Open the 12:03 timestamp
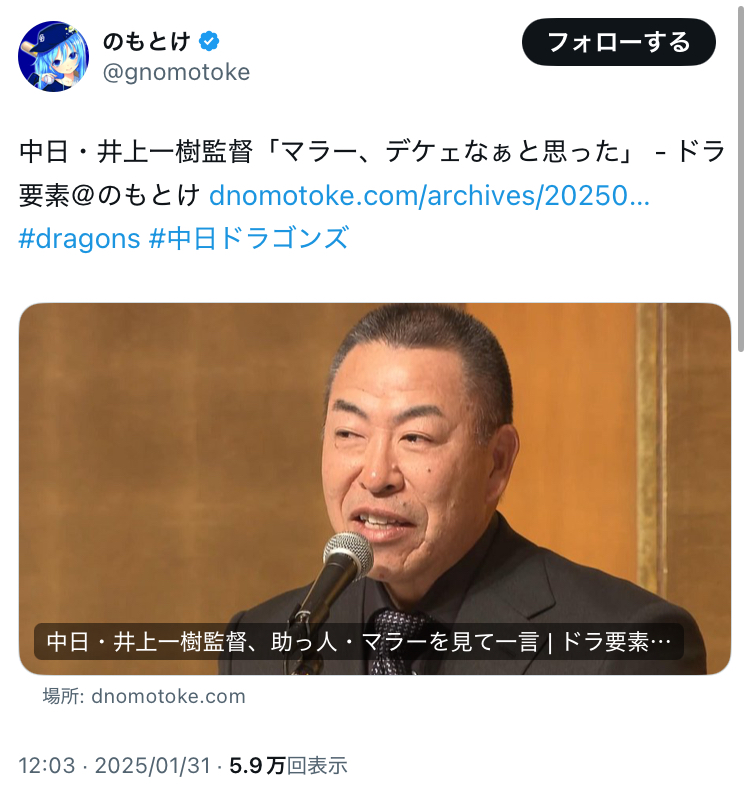The height and width of the screenshot is (794, 750). (x=47, y=766)
